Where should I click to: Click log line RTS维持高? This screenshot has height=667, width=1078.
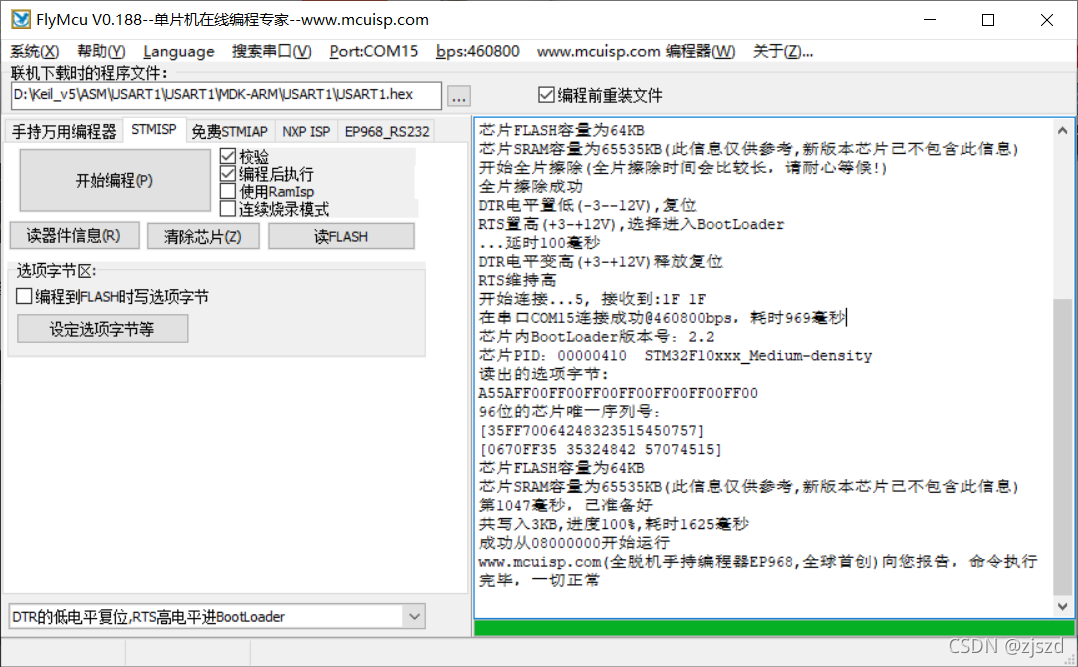click(x=517, y=281)
